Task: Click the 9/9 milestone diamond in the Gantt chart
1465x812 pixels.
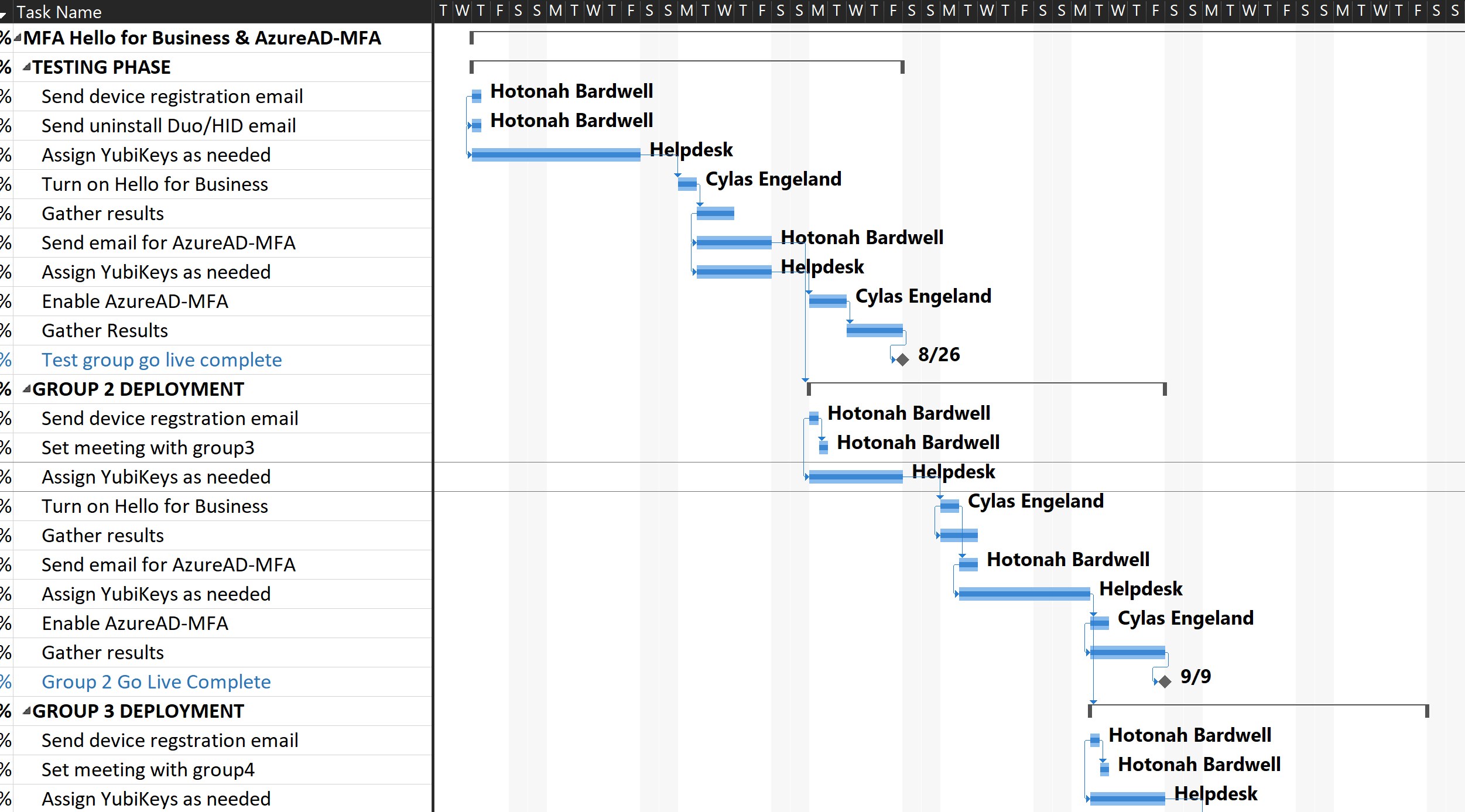Action: coord(1165,681)
